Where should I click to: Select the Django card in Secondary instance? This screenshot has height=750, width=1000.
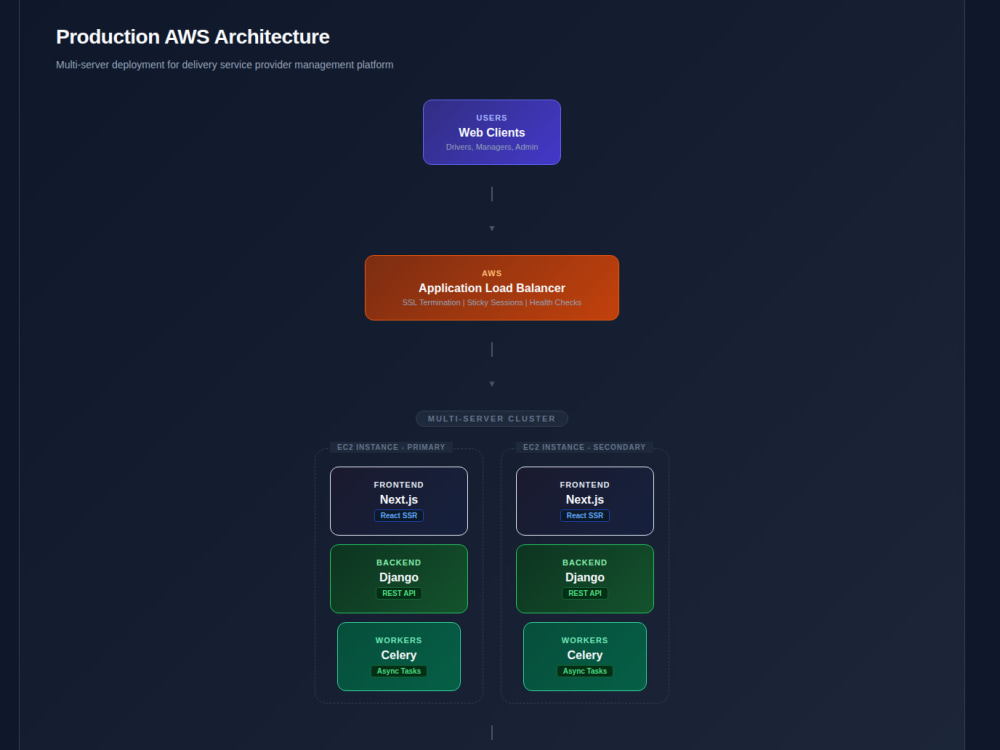point(585,578)
